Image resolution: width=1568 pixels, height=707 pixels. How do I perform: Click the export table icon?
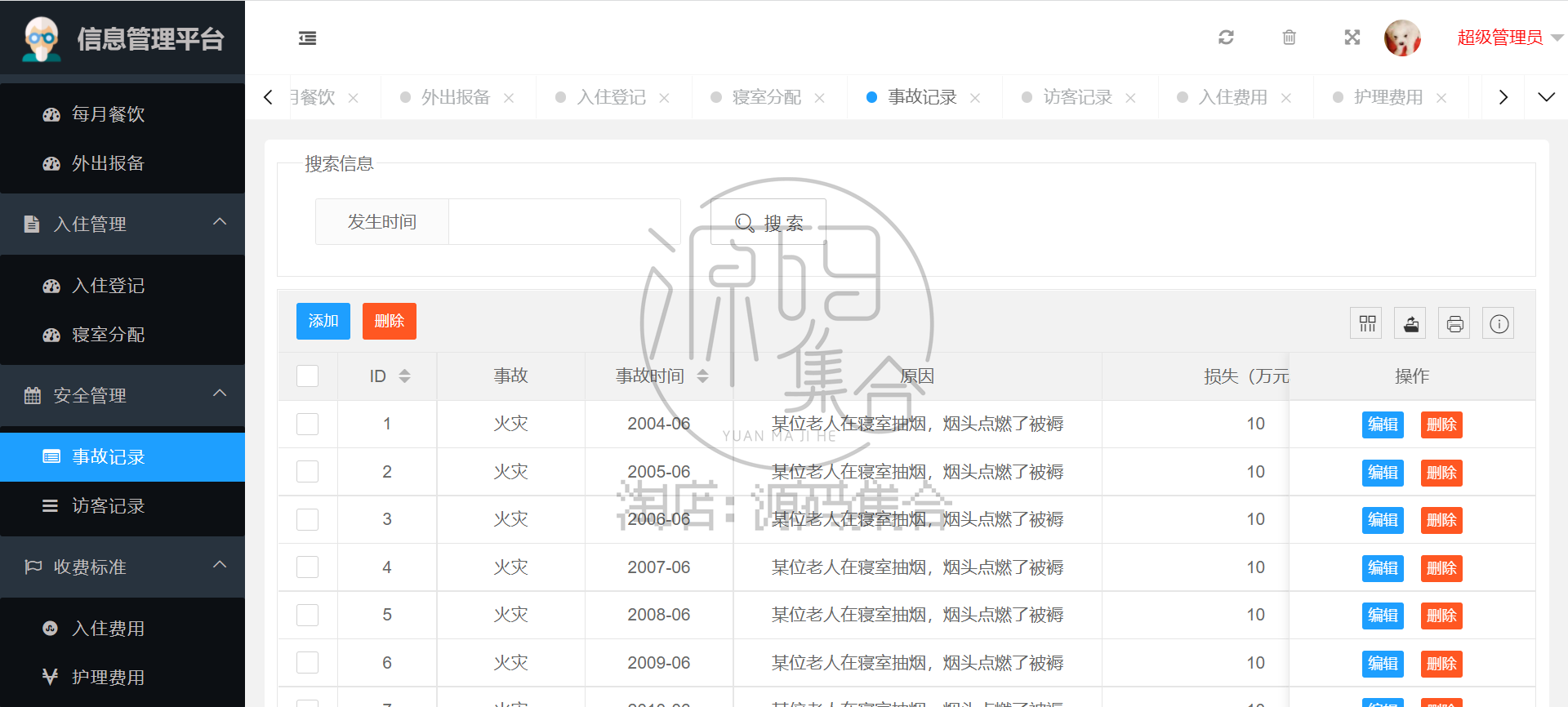coord(1410,324)
